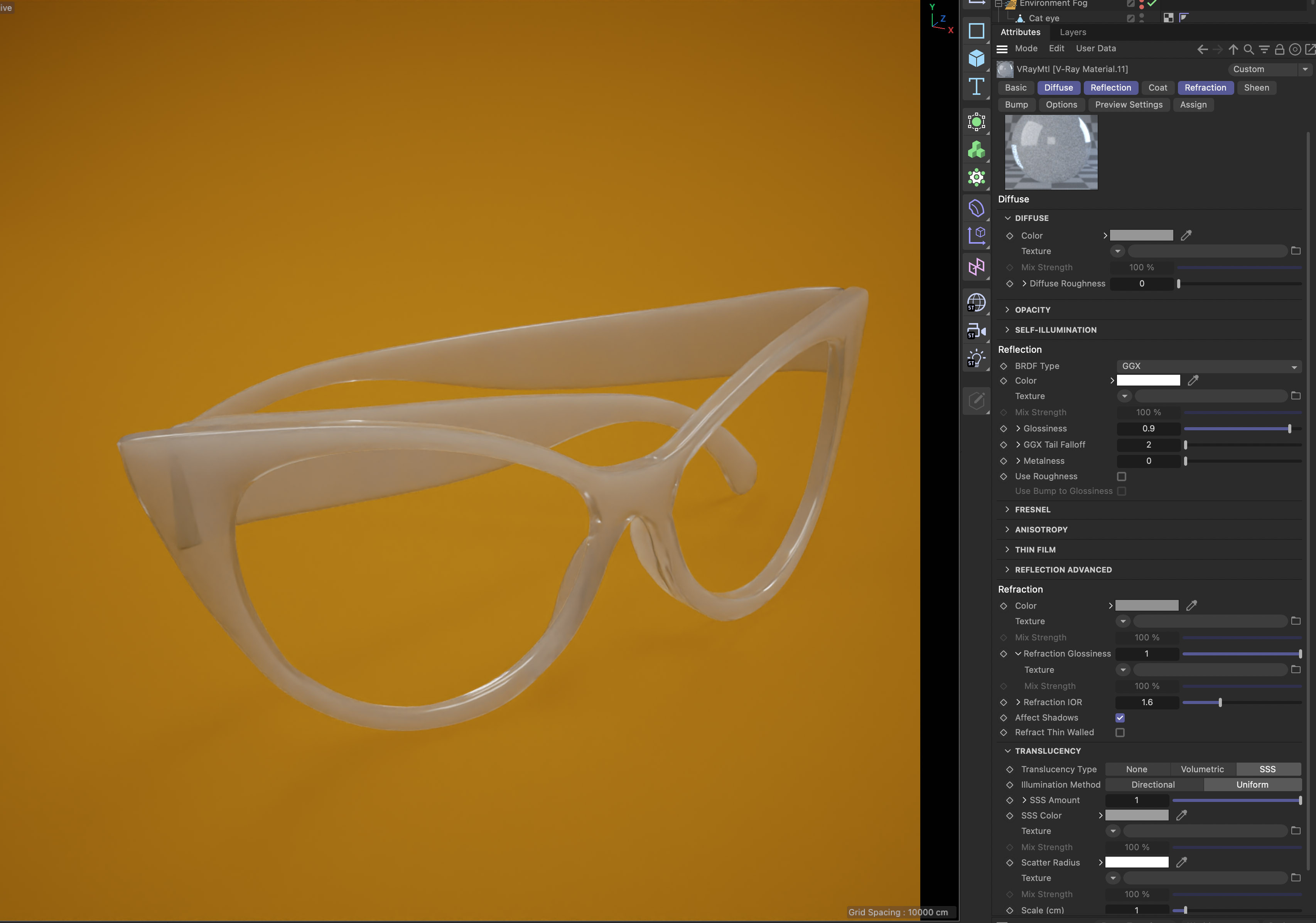The height and width of the screenshot is (923, 1316).
Task: Enable the Use Roughness checkbox
Action: pyautogui.click(x=1122, y=476)
